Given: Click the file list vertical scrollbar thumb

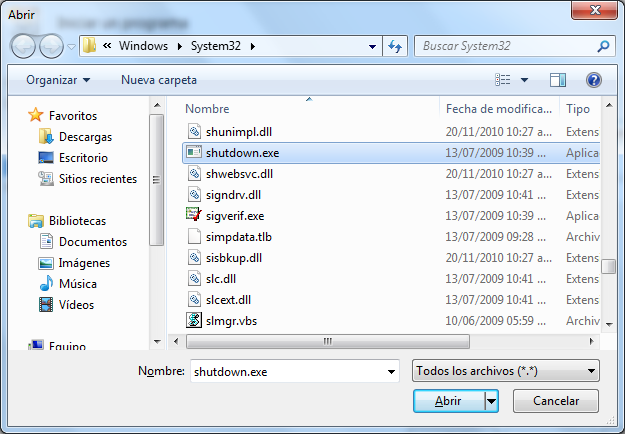Looking at the screenshot, I should [x=609, y=266].
